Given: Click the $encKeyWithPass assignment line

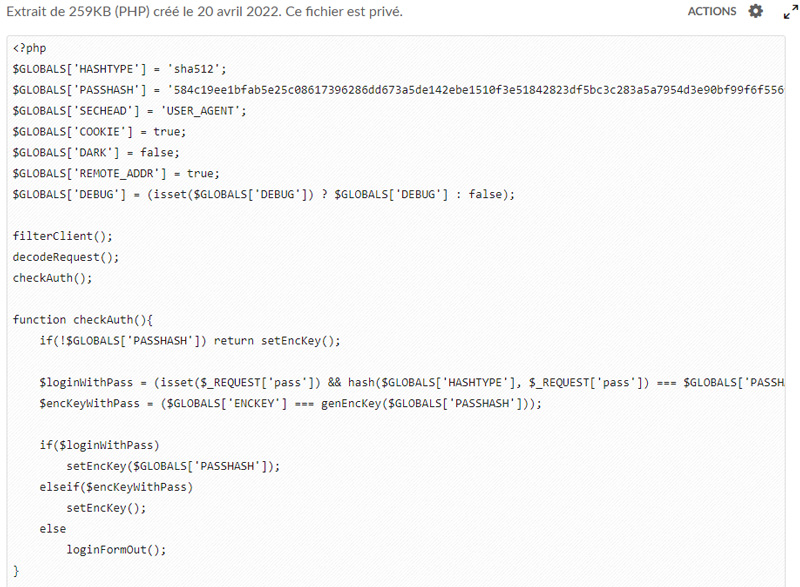Looking at the screenshot, I should (290, 403).
